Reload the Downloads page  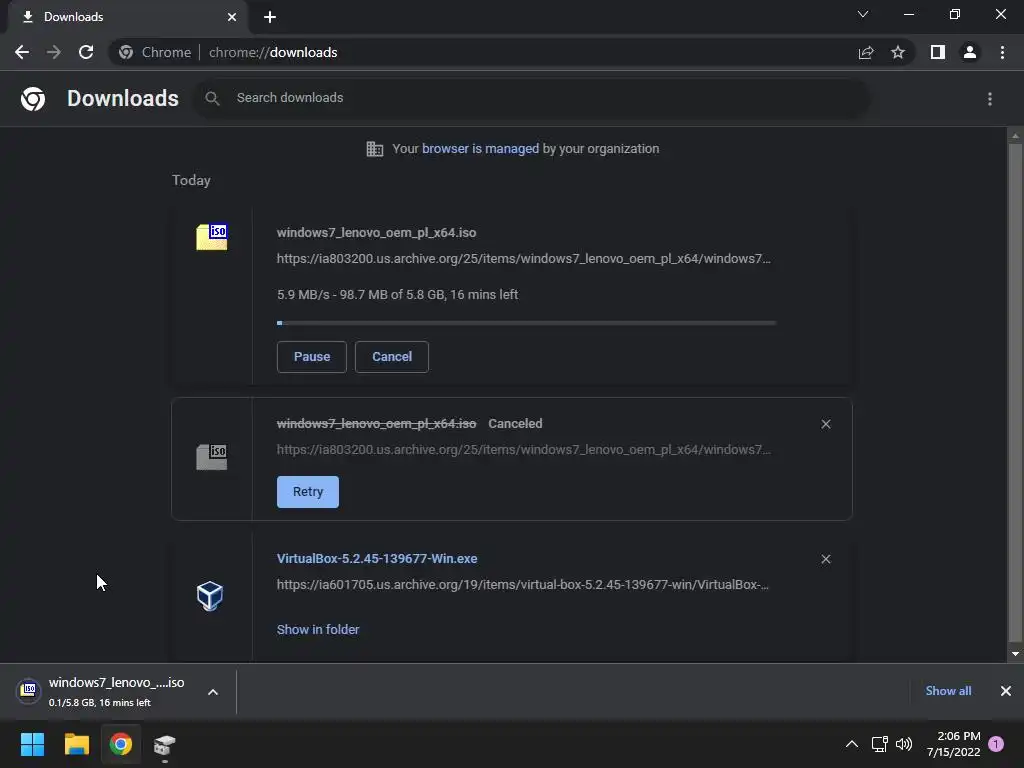click(86, 52)
